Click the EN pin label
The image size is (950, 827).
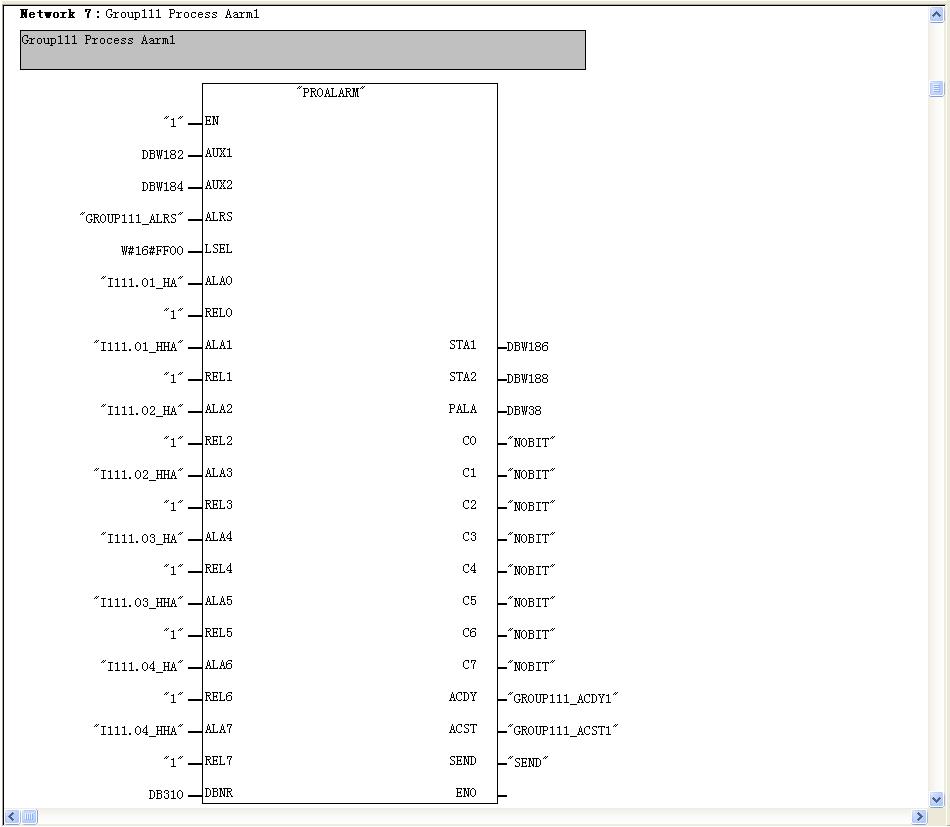pos(212,121)
